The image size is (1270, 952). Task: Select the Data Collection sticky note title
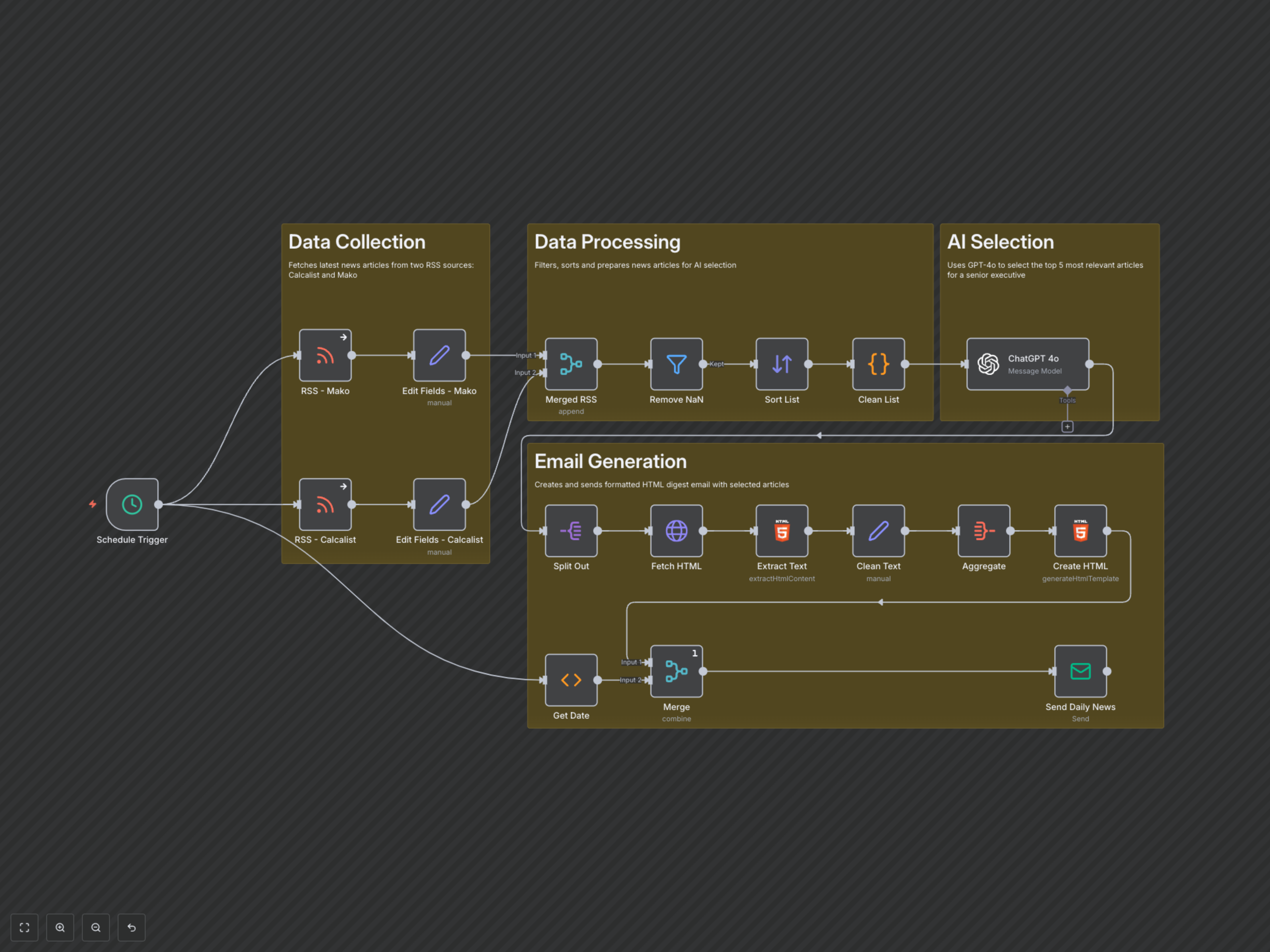tap(357, 242)
